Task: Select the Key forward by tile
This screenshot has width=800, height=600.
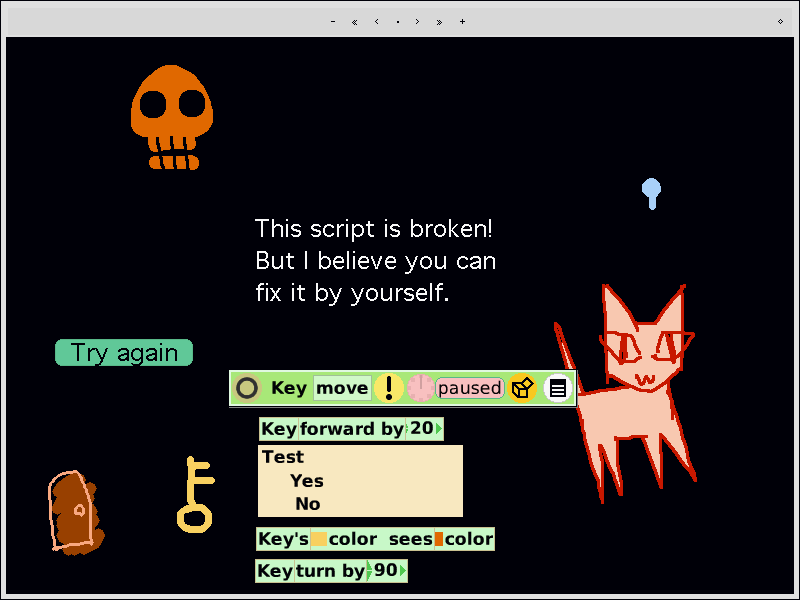Action: click(351, 429)
